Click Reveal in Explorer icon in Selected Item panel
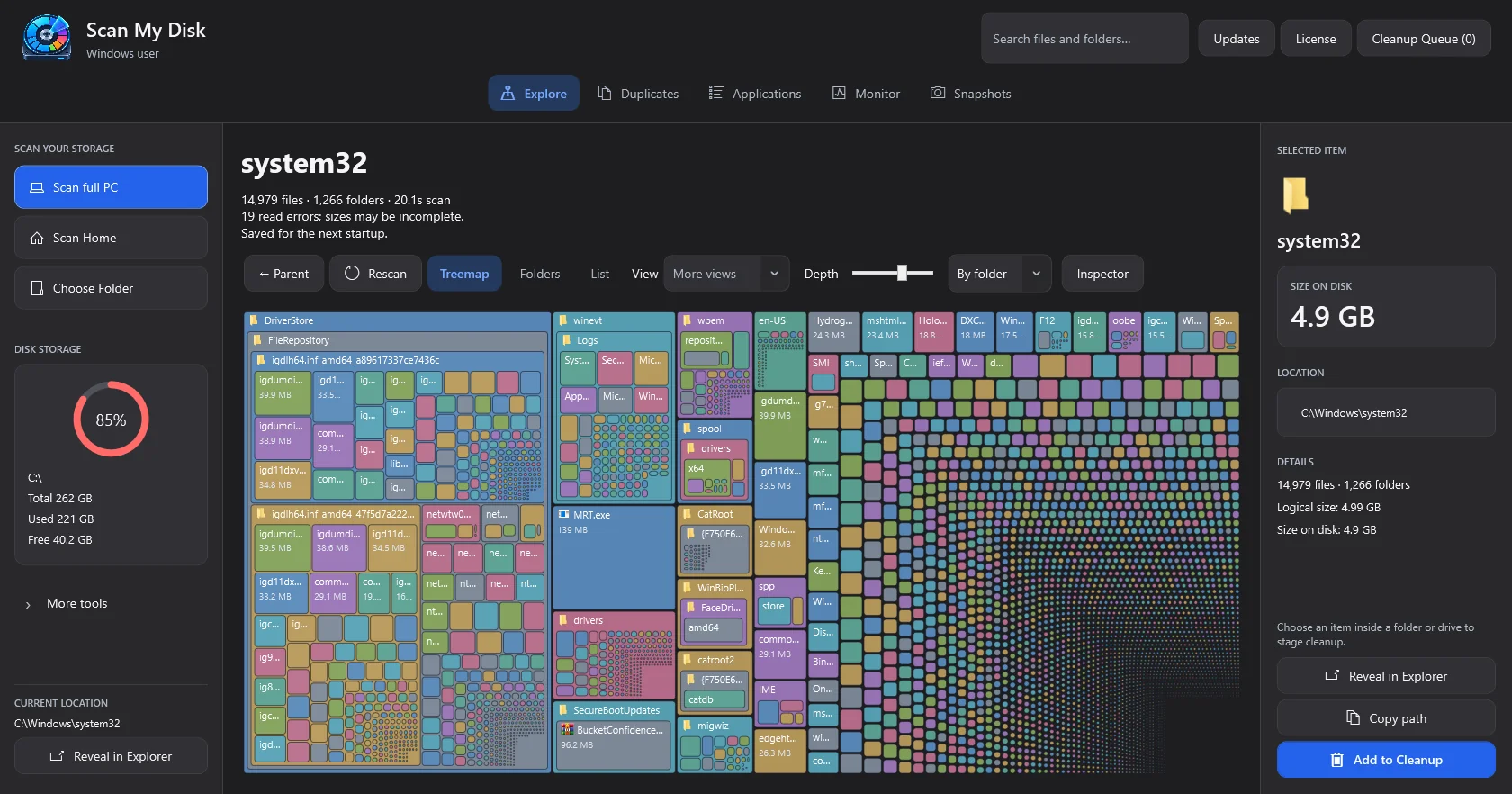 click(x=1332, y=676)
